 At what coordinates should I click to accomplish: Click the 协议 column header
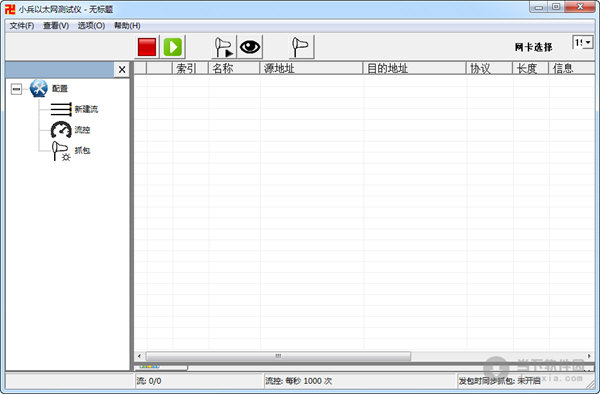point(489,68)
